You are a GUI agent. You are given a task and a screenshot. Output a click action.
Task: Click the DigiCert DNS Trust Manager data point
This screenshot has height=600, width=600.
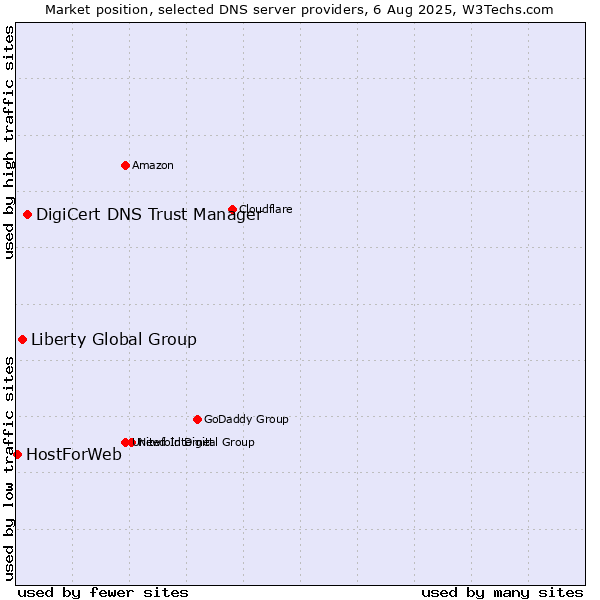coord(27,214)
